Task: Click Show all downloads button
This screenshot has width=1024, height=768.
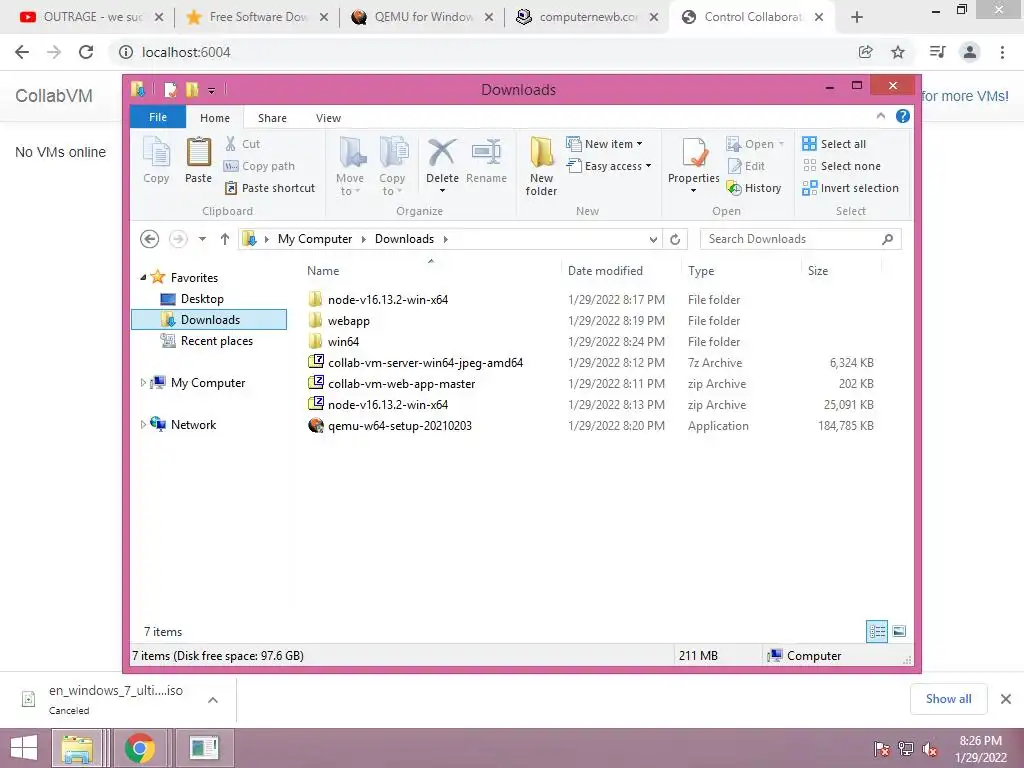Action: pos(948,699)
